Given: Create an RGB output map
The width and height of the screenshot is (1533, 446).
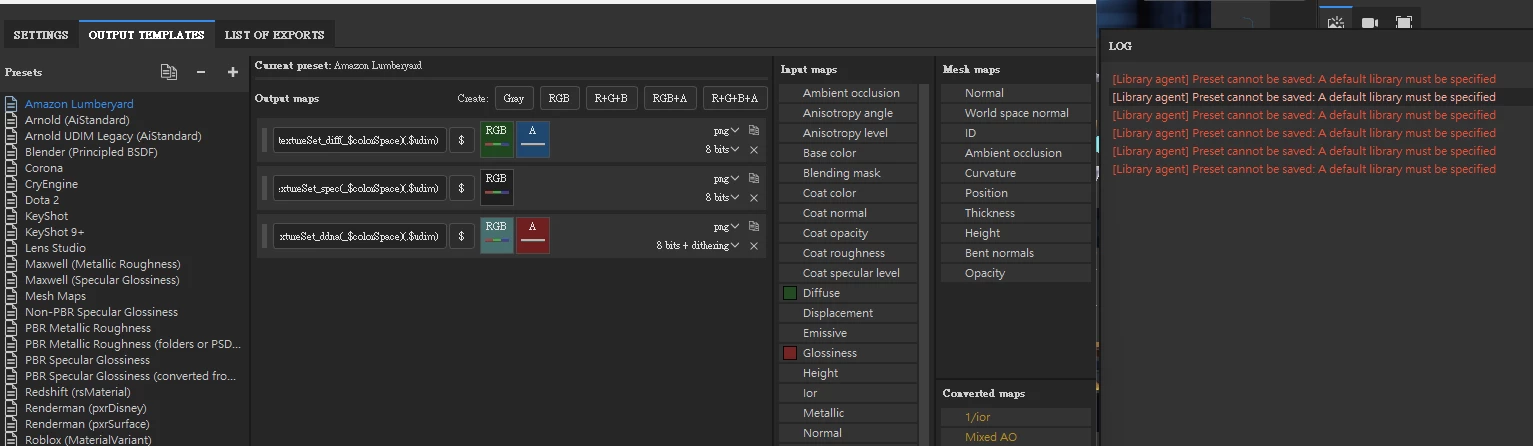Looking at the screenshot, I should (x=559, y=98).
